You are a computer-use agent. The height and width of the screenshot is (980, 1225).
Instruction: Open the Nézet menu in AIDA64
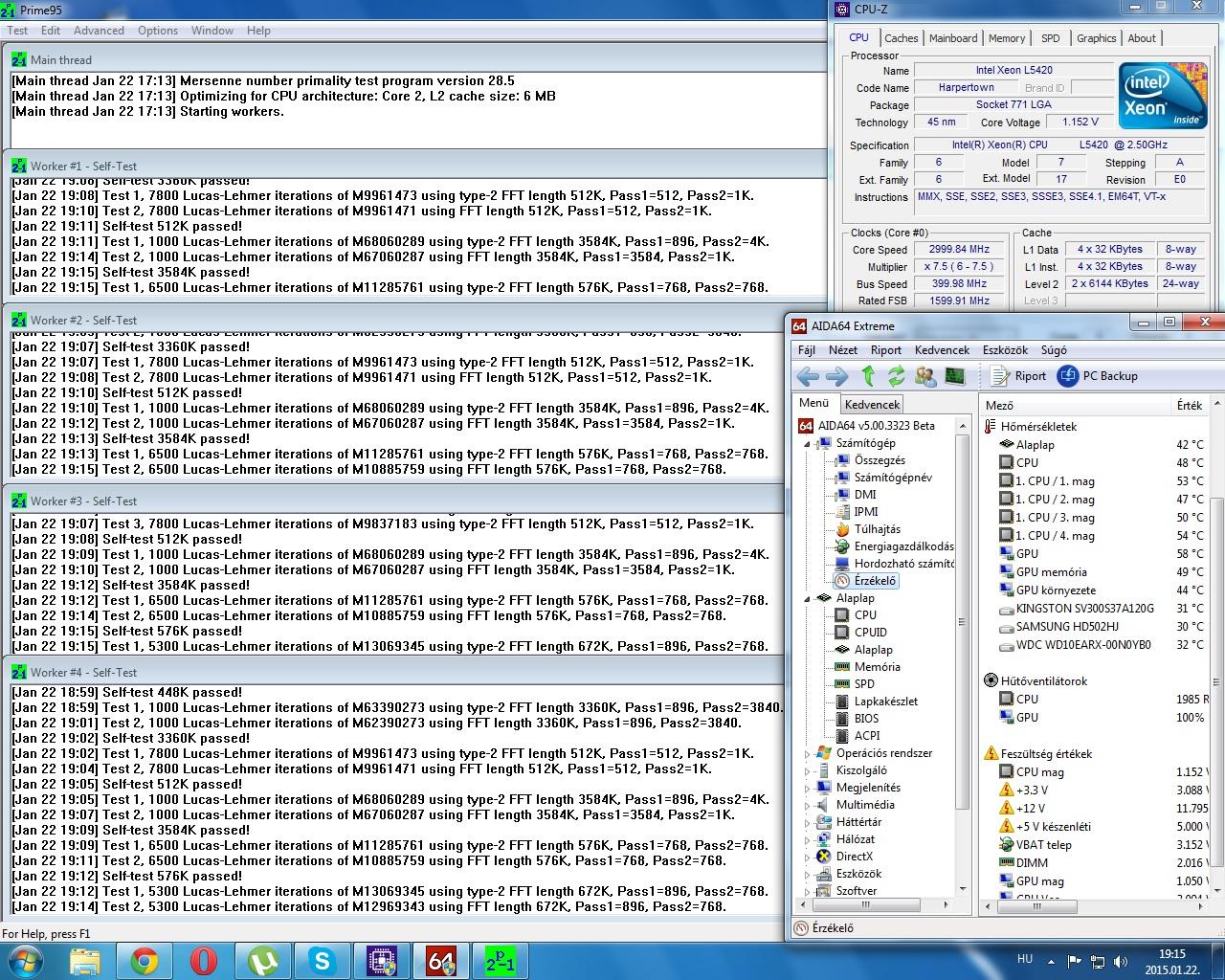pyautogui.click(x=843, y=350)
